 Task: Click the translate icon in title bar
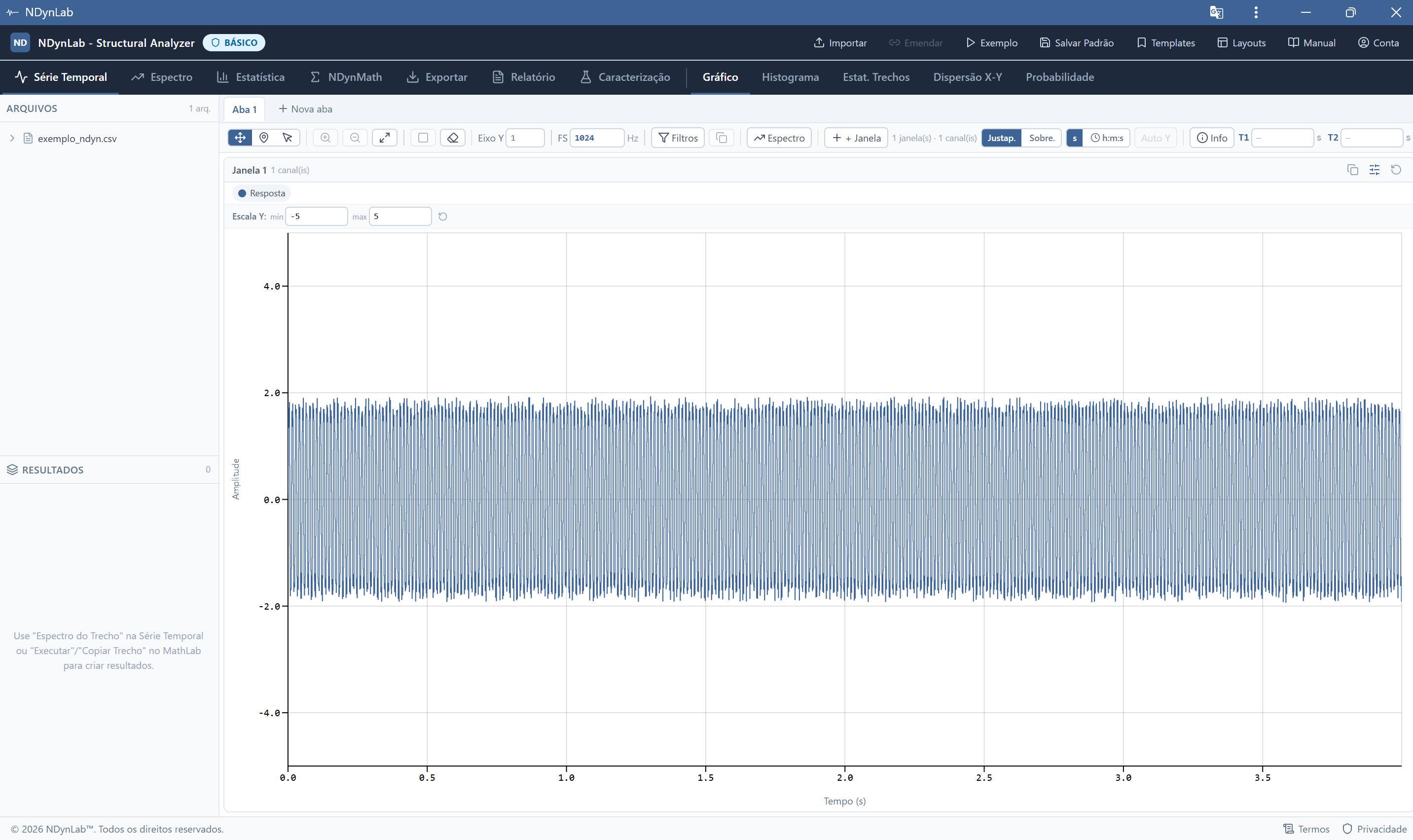click(1217, 12)
